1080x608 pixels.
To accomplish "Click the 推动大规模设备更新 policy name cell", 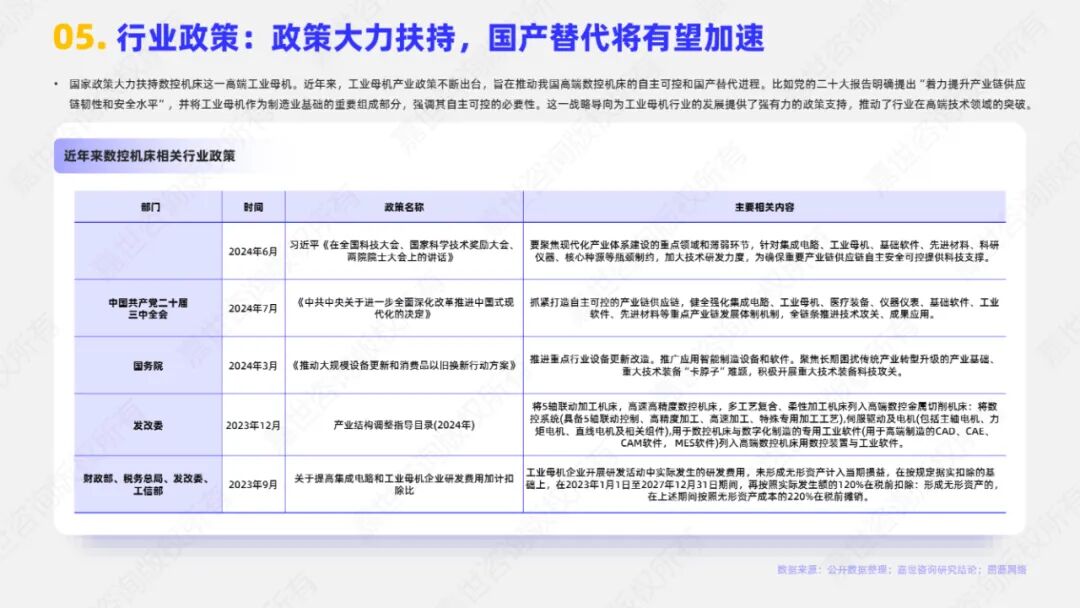I will tap(404, 366).
